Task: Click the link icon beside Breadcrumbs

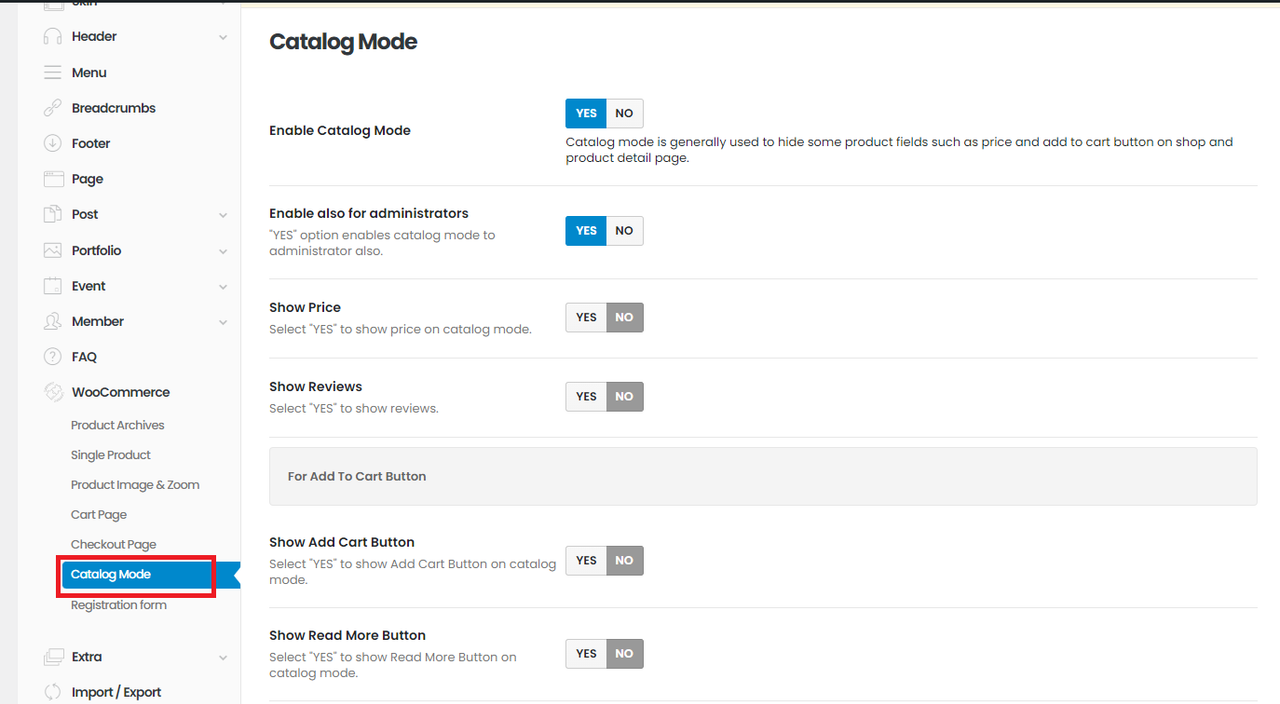Action: tap(53, 108)
